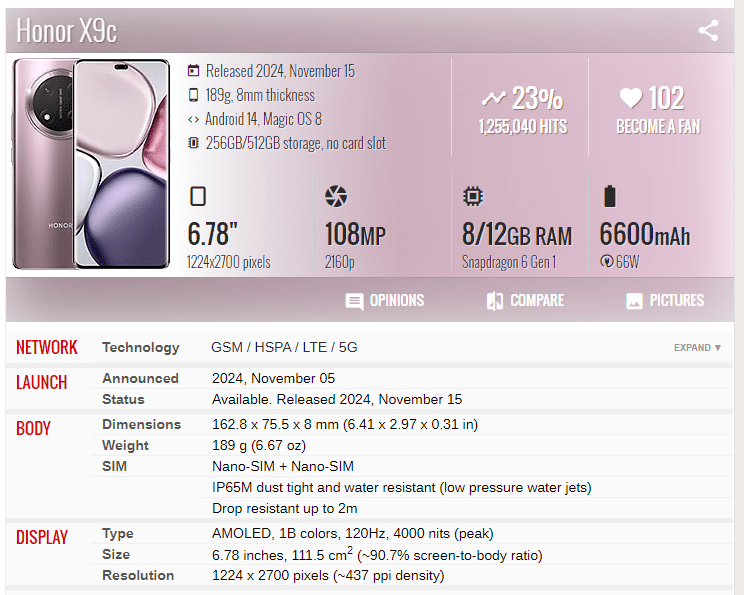Click the Technology spec label
The width and height of the screenshot is (744, 595).
[x=141, y=347]
